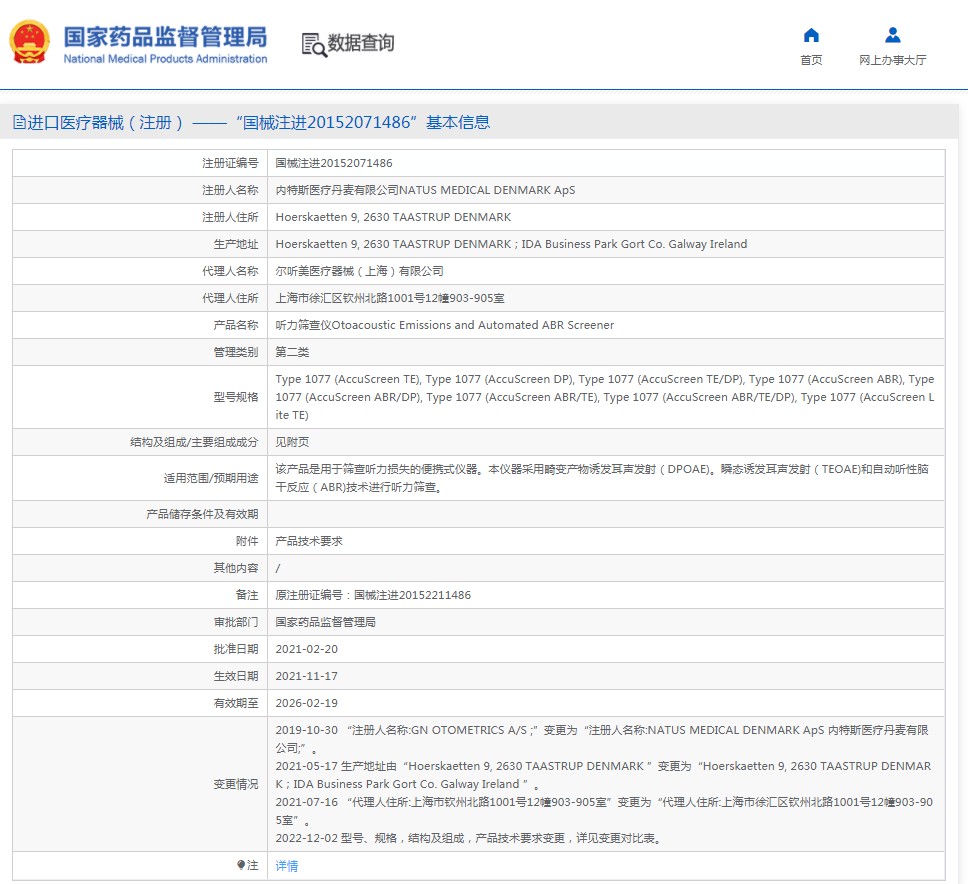This screenshot has height=884, width=968.
Task: Click the 注册人名称 row label
Action: [x=230, y=190]
